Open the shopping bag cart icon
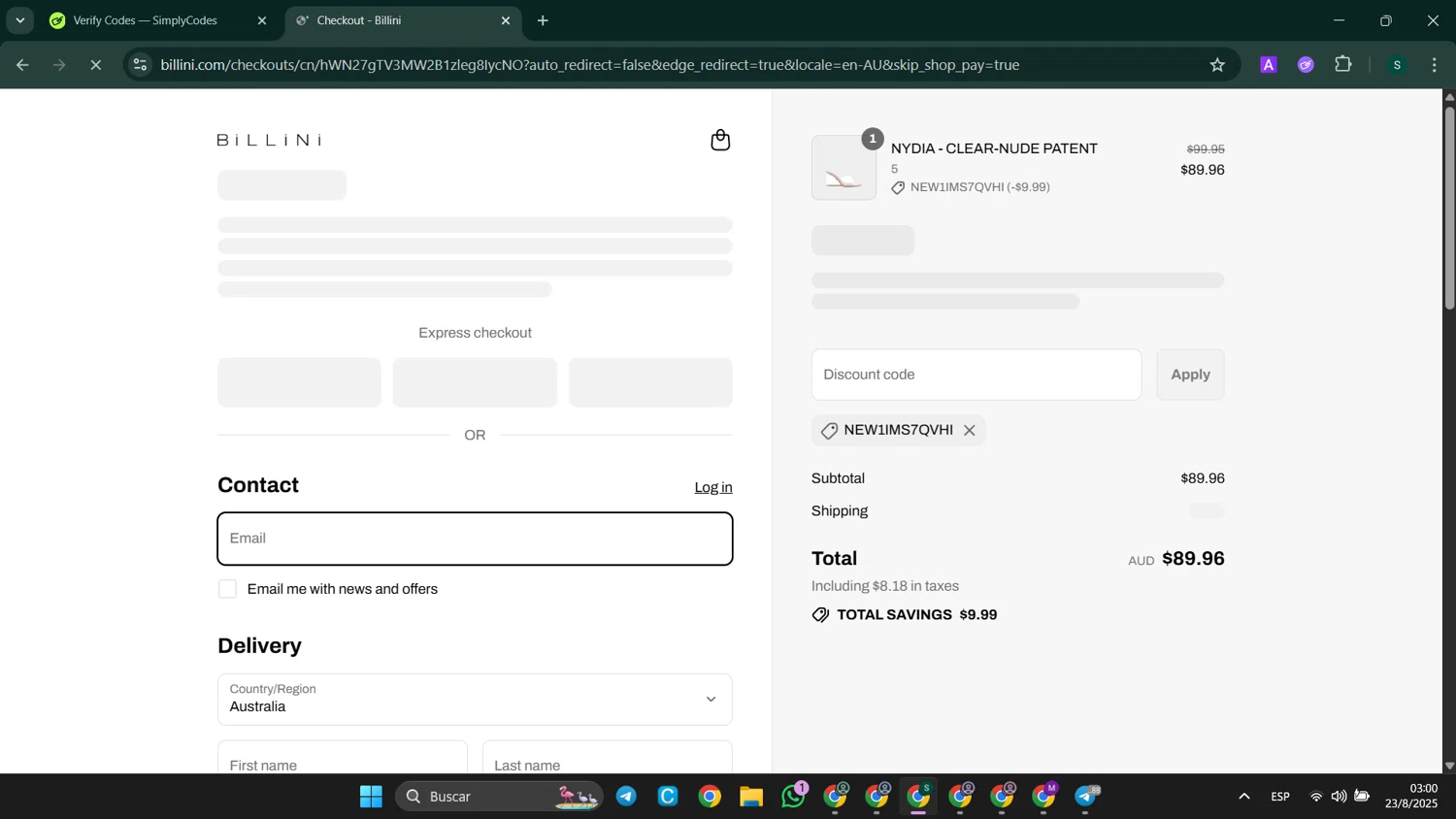 click(x=720, y=140)
